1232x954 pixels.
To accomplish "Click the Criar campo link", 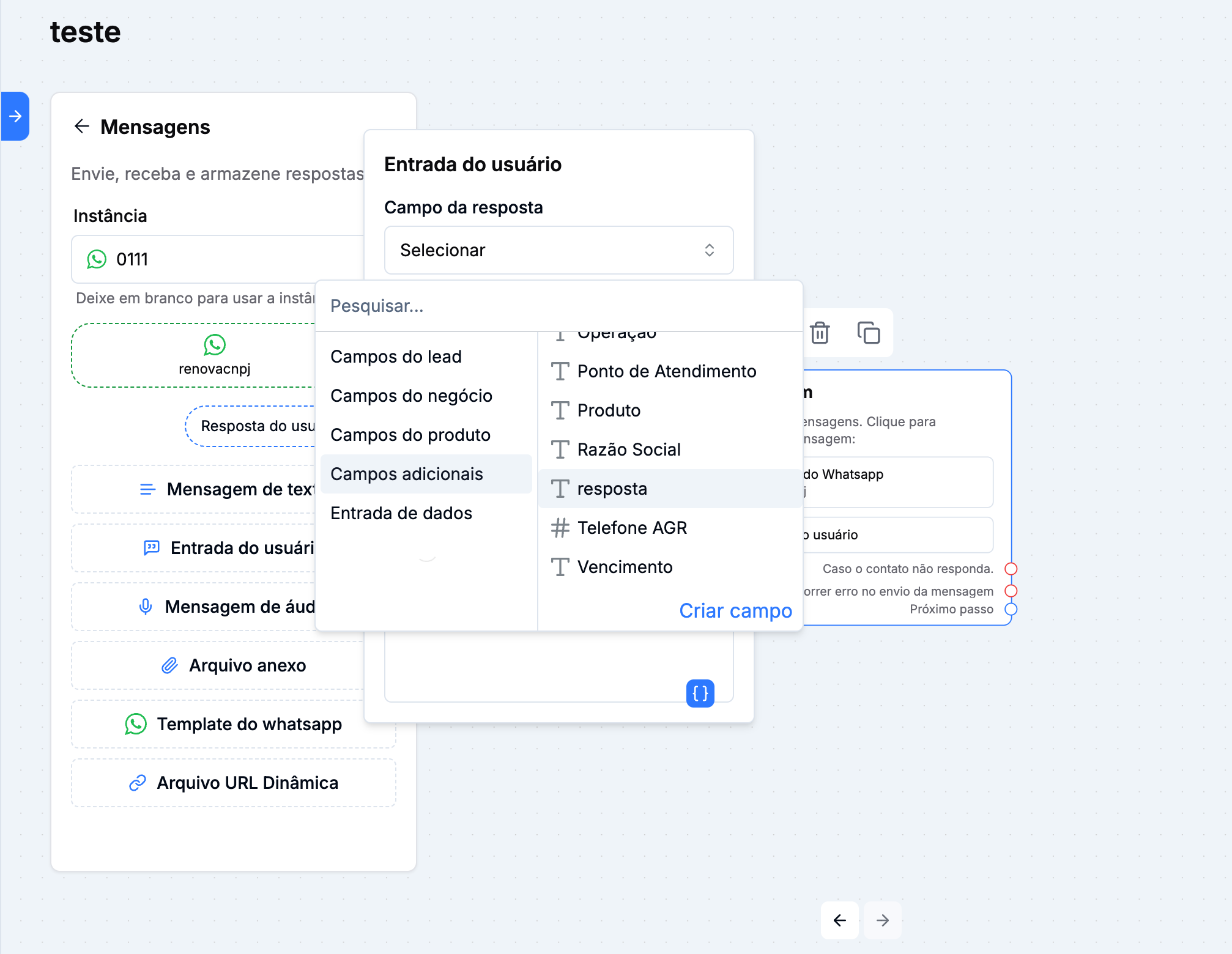I will click(x=735, y=610).
